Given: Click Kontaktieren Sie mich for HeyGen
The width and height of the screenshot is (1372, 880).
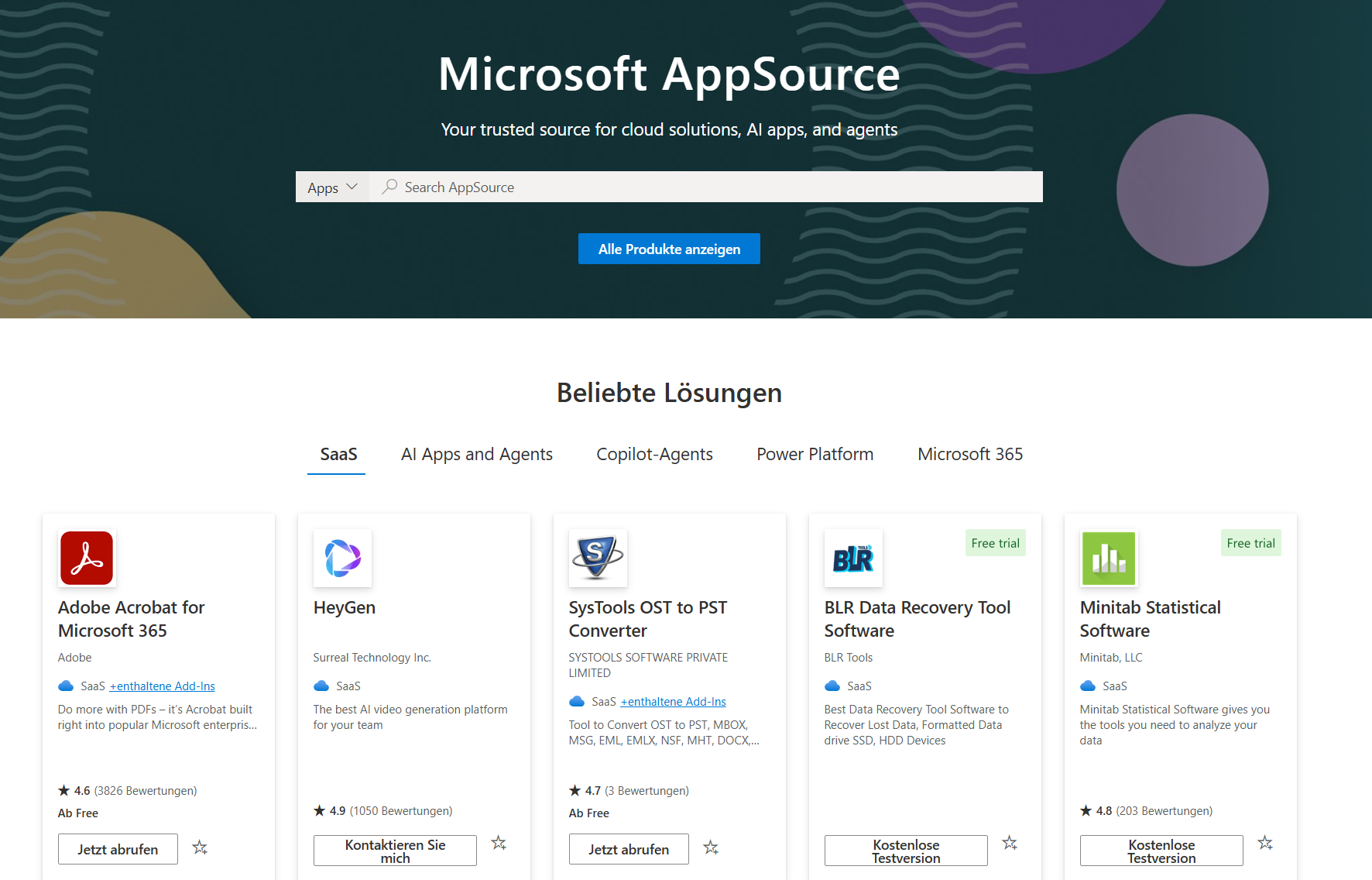Looking at the screenshot, I should [x=395, y=851].
